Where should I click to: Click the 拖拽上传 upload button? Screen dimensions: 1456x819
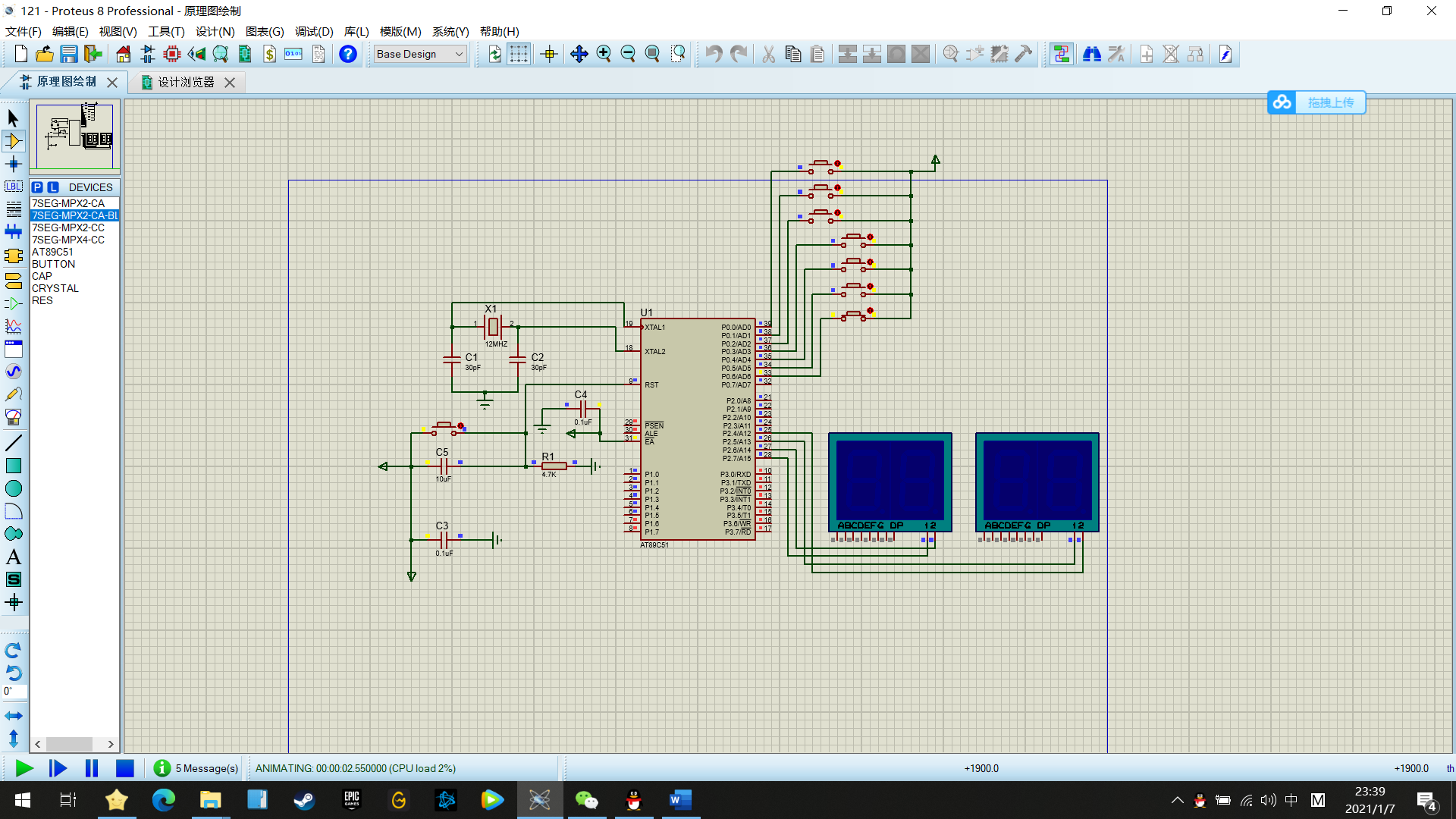point(1316,102)
